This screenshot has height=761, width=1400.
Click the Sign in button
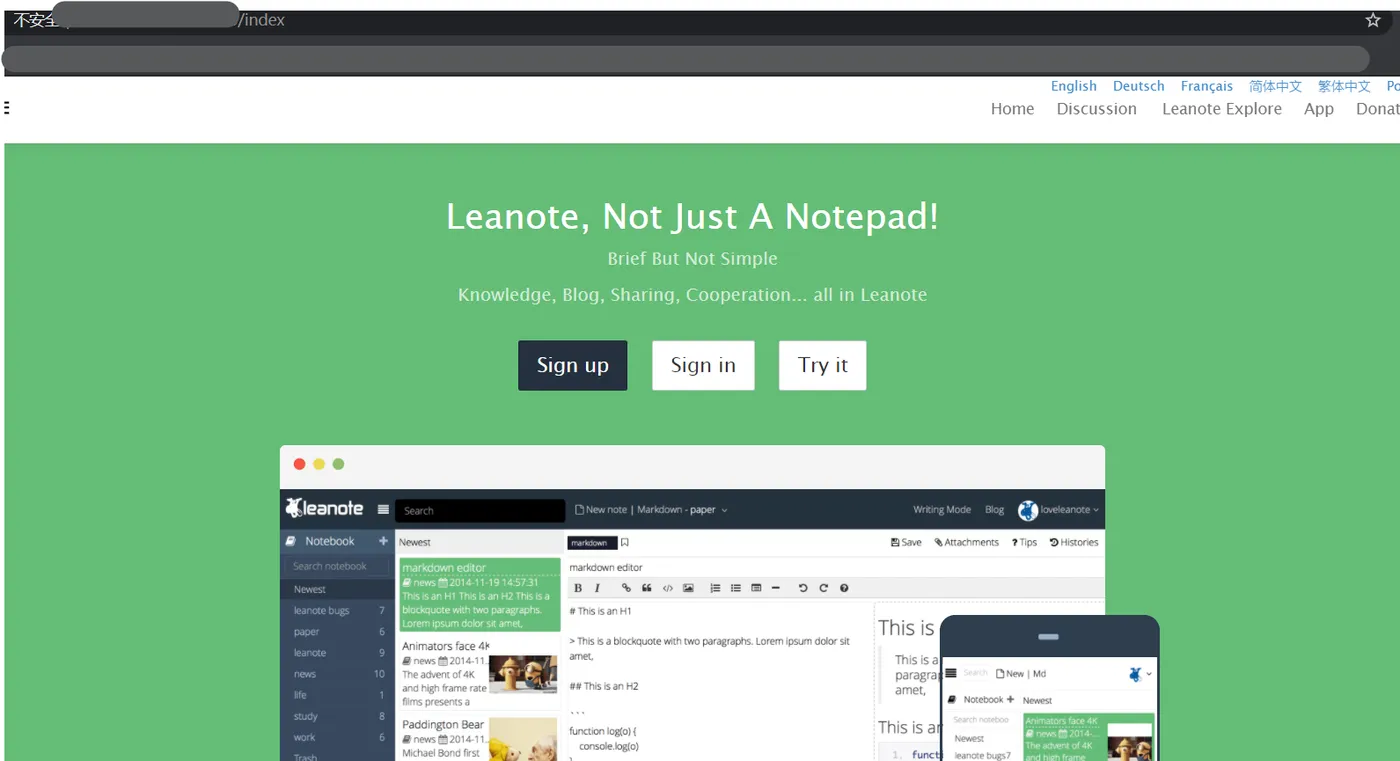[x=703, y=365]
